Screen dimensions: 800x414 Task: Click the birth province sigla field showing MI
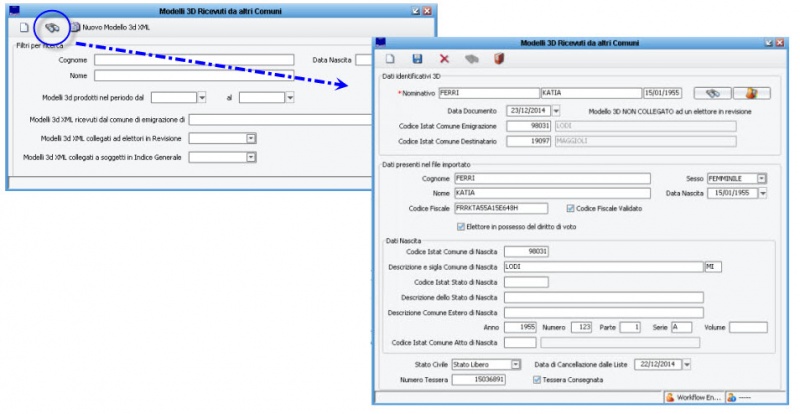coord(713,267)
